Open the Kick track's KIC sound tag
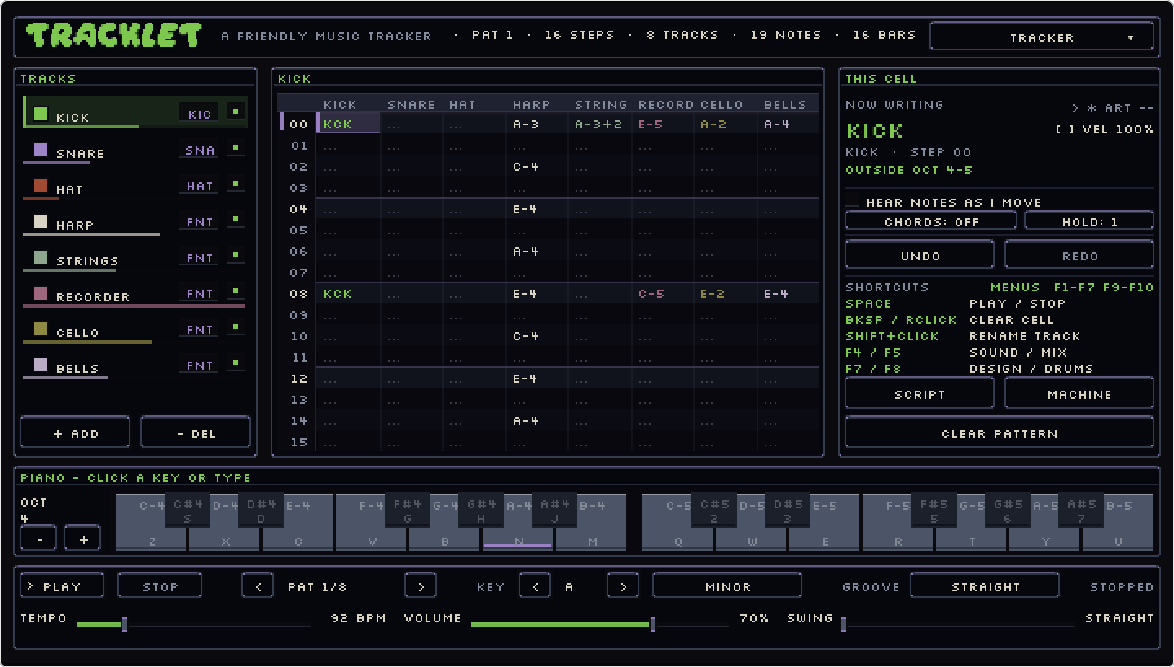This screenshot has height=667, width=1174. click(199, 114)
